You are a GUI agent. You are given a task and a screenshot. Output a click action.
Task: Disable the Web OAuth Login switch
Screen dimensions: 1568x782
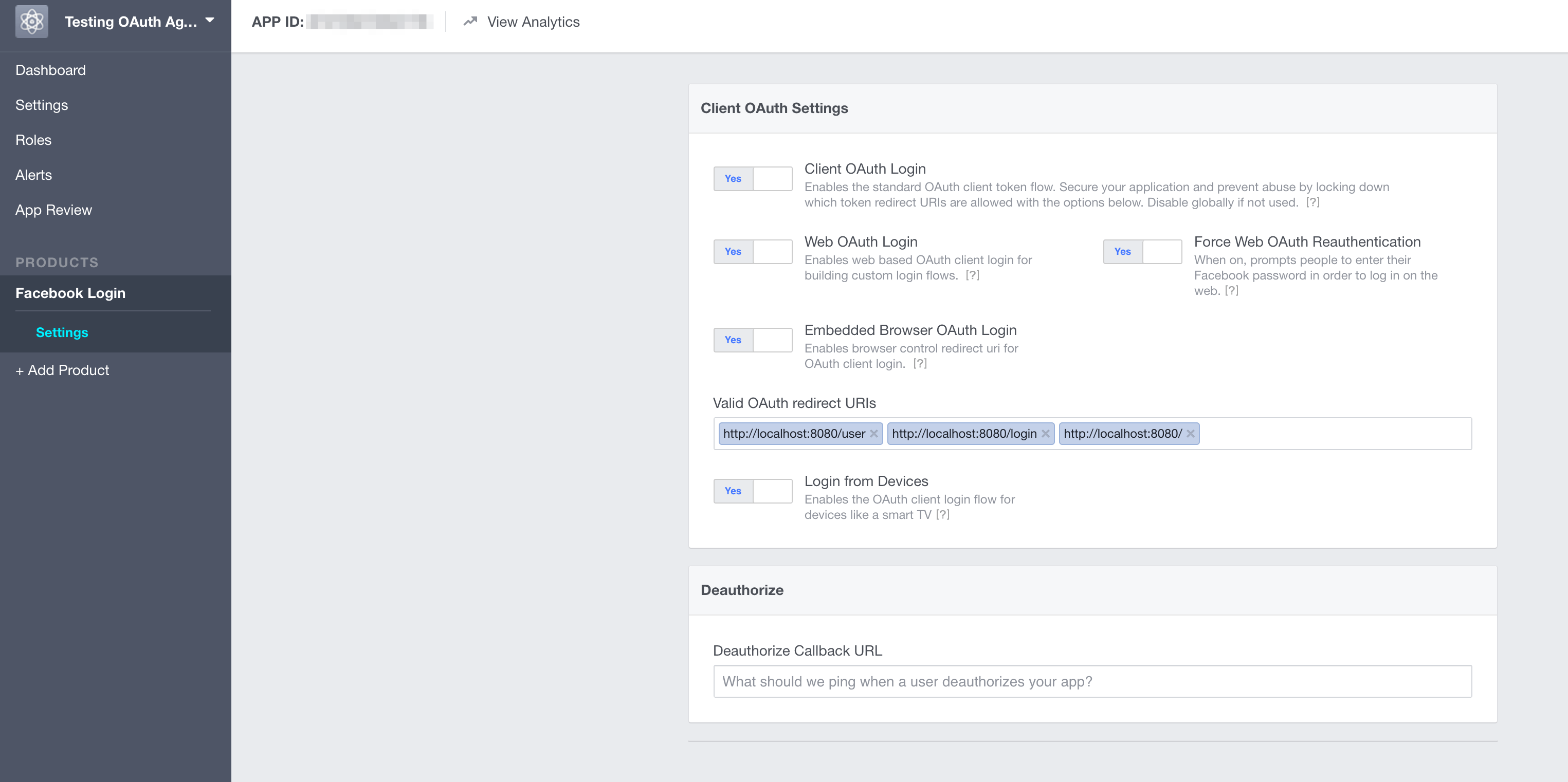752,251
